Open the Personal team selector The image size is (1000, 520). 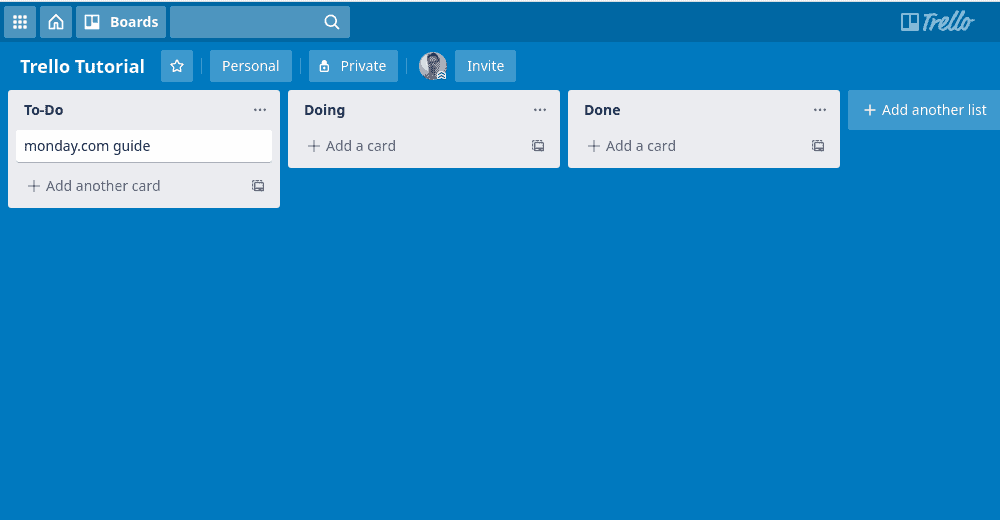coord(251,66)
